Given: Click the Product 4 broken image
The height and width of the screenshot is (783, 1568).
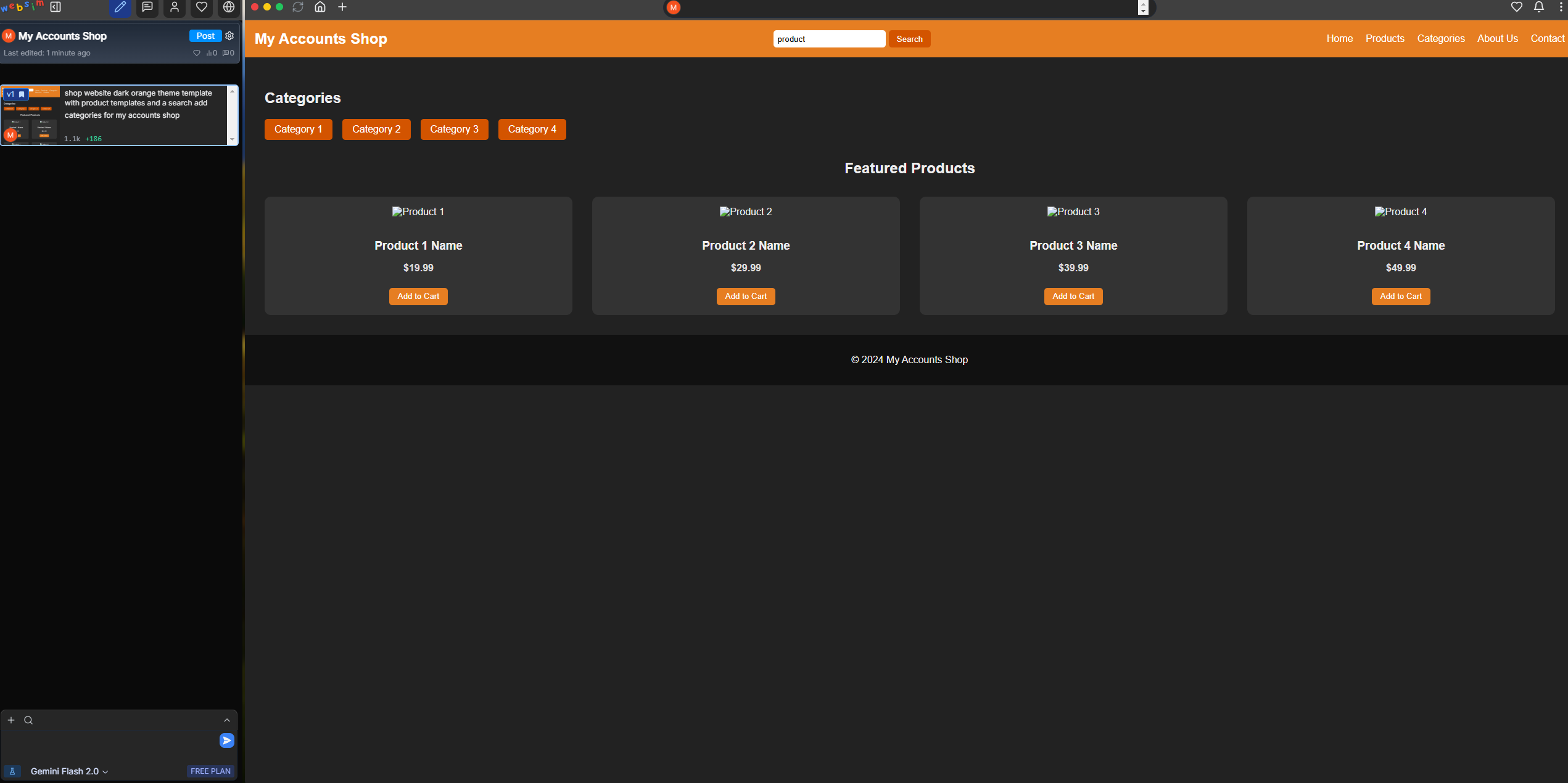Looking at the screenshot, I should (x=1401, y=211).
